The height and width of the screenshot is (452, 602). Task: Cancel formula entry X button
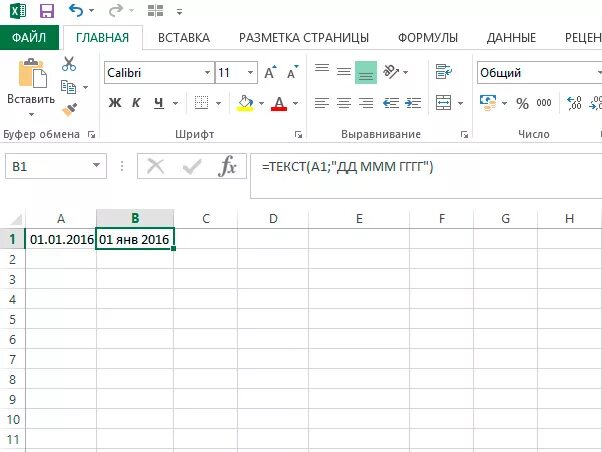point(155,166)
